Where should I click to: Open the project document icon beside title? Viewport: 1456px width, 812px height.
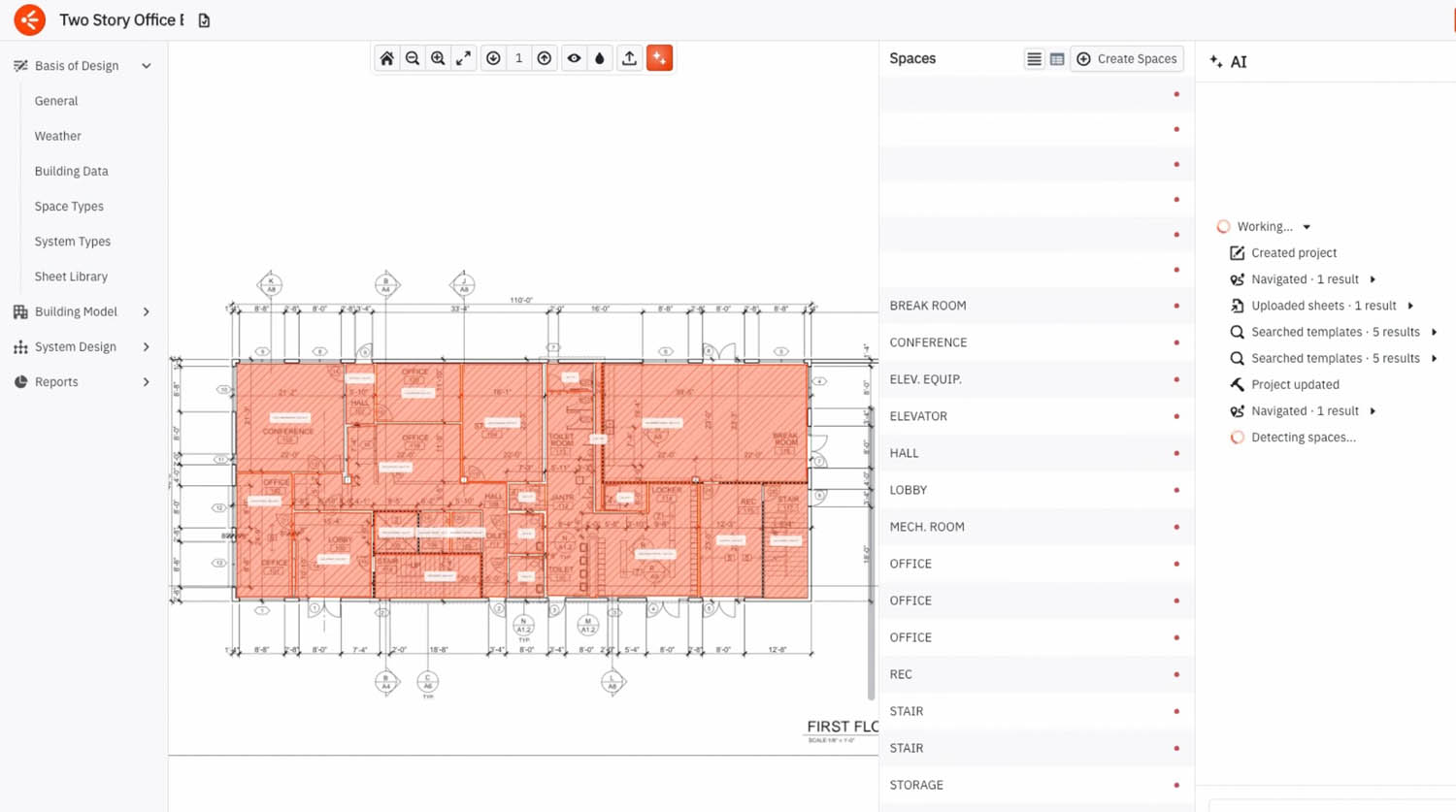(204, 20)
